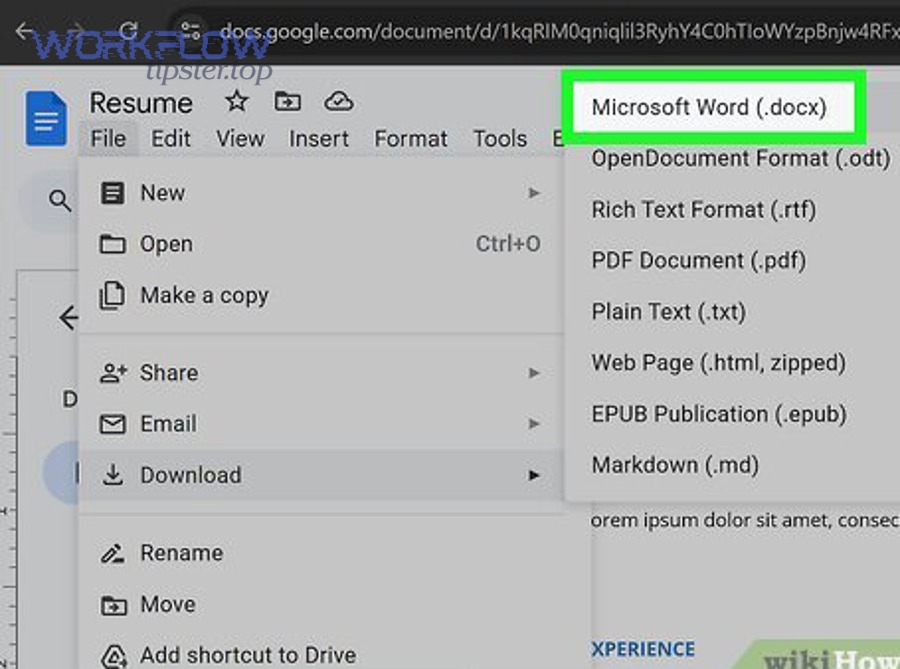Download as OpenDocument Format (.odt)
900x669 pixels.
click(740, 158)
